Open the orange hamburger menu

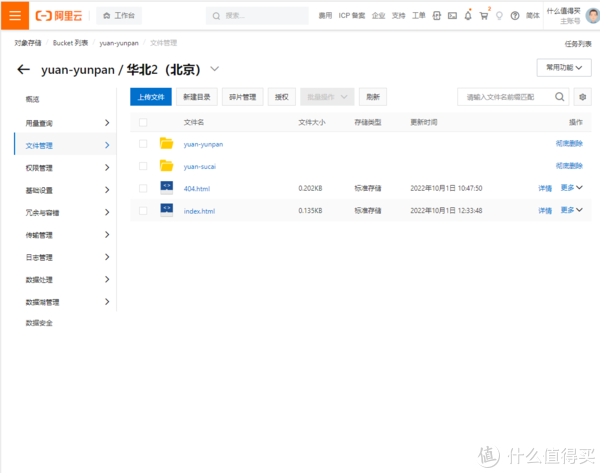click(15, 16)
